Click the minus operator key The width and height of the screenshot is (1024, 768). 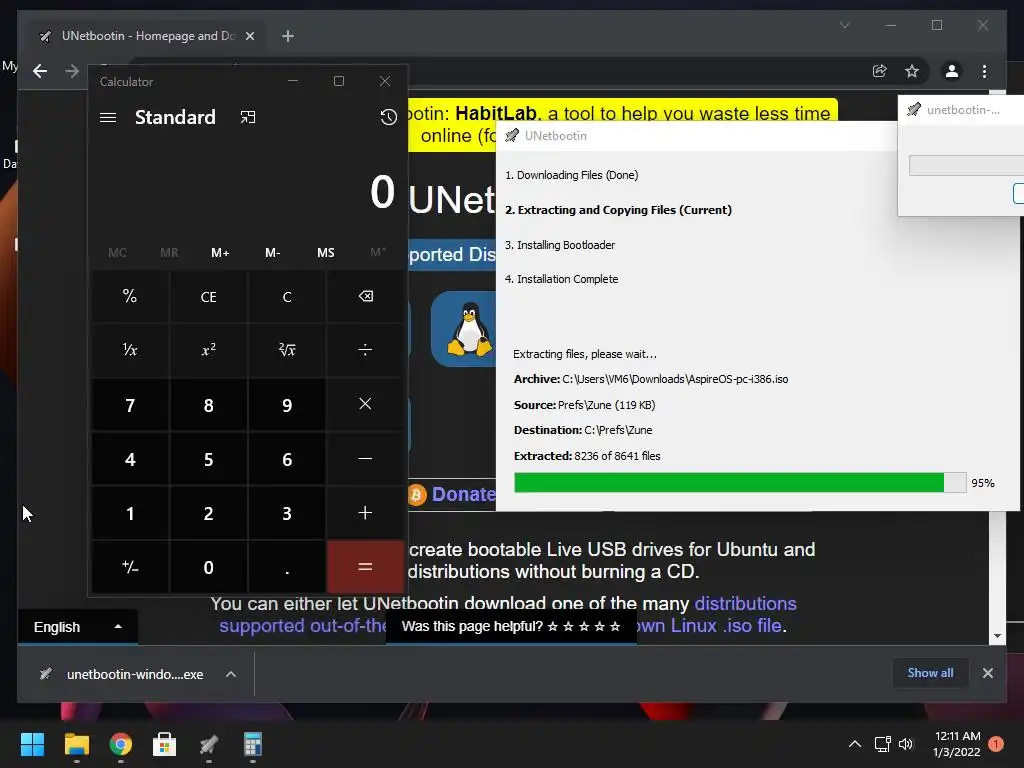point(365,458)
